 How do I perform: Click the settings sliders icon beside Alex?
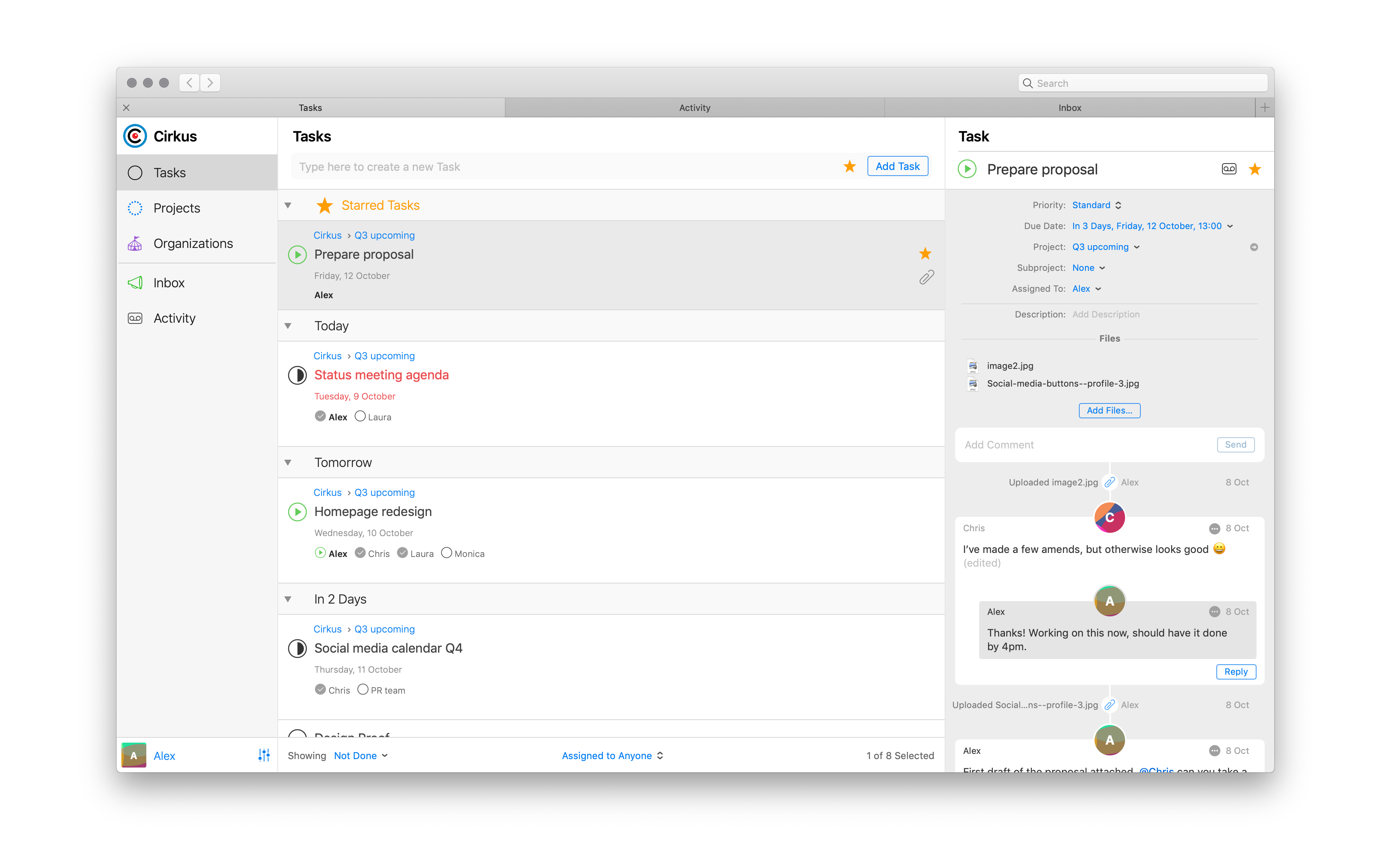pos(264,755)
